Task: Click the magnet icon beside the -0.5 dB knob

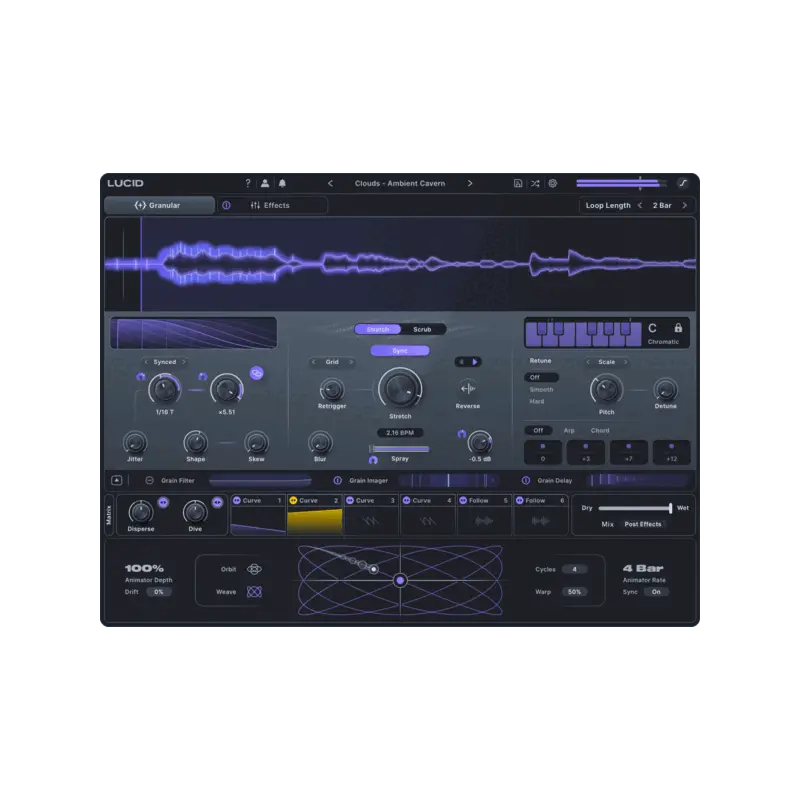Action: [462, 434]
